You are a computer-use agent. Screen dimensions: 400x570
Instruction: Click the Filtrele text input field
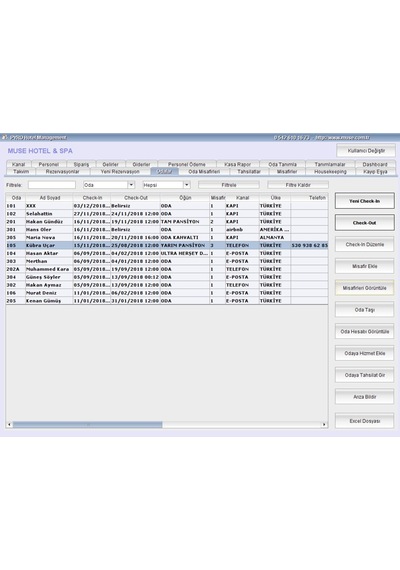pos(52,185)
